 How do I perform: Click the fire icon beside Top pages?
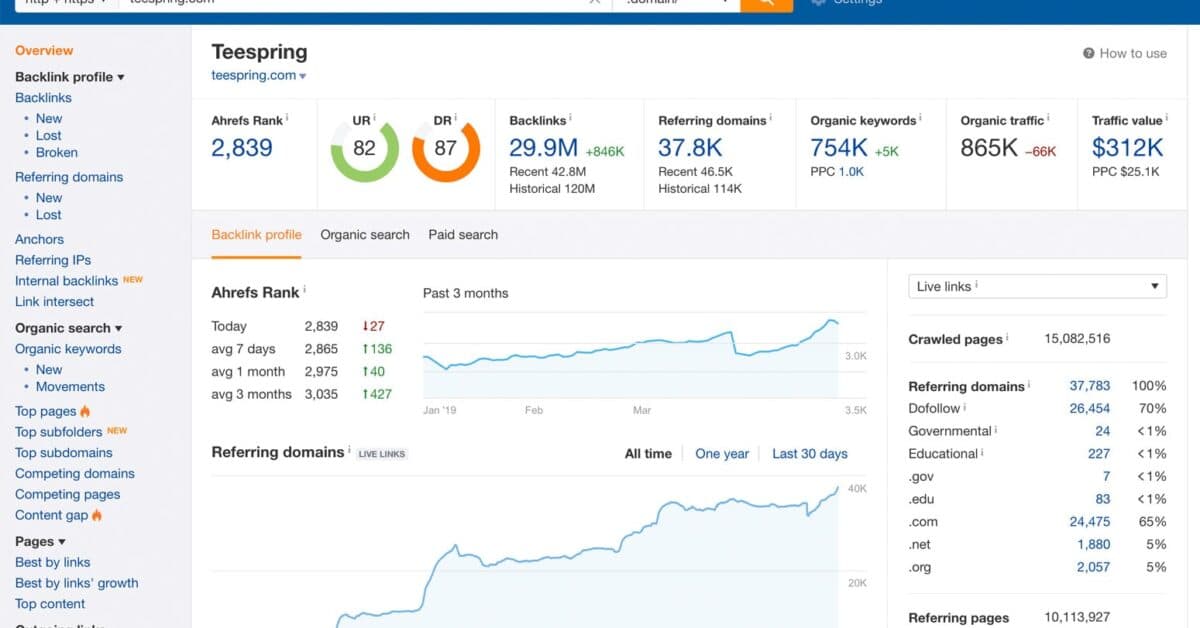pos(85,411)
